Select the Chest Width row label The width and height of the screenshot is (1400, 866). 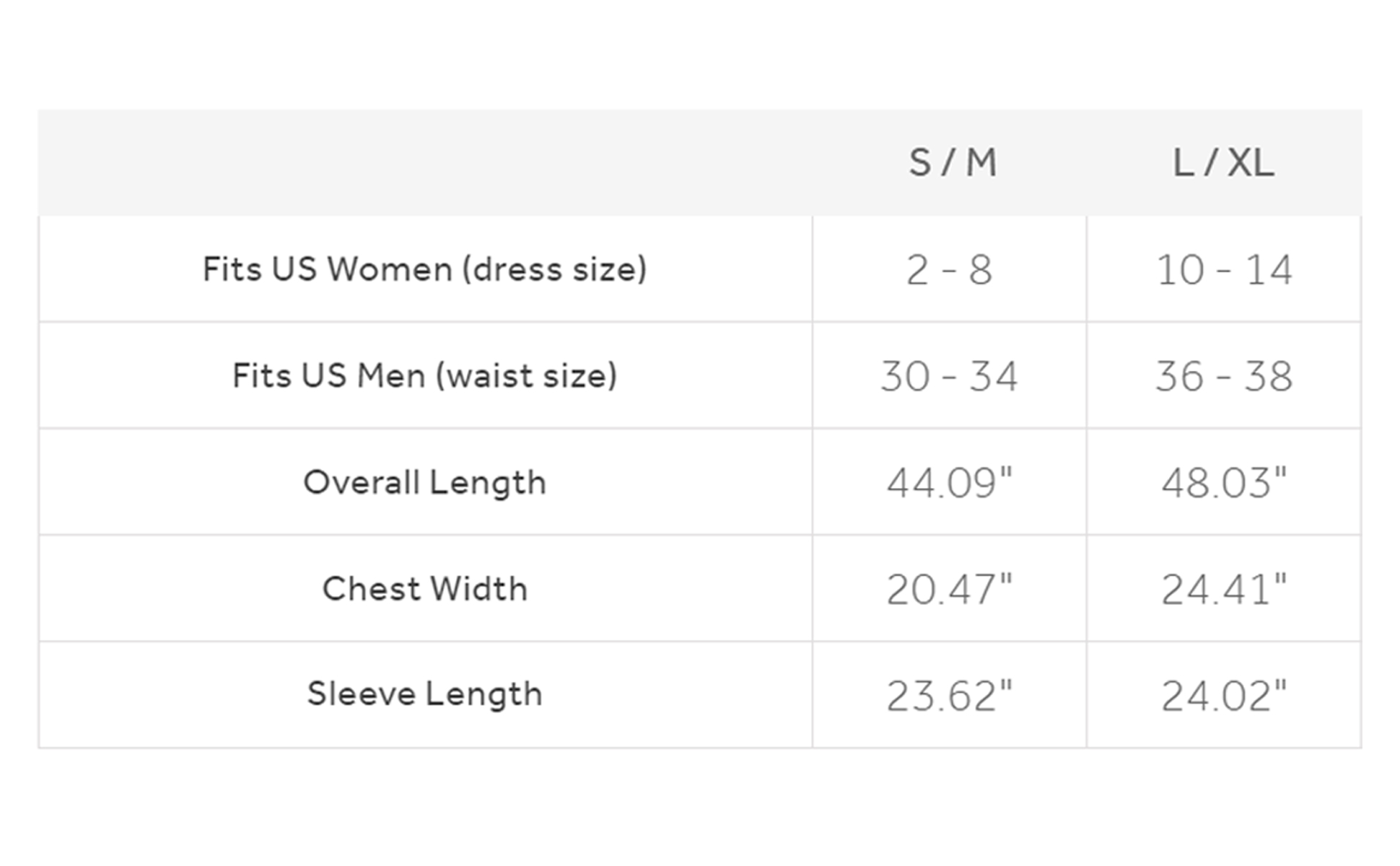click(x=424, y=588)
